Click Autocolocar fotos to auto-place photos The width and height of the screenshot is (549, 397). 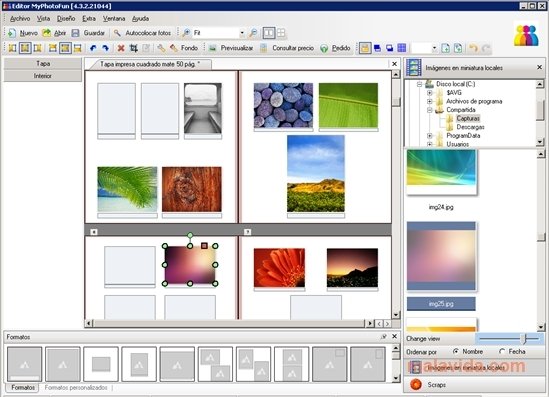[x=143, y=33]
